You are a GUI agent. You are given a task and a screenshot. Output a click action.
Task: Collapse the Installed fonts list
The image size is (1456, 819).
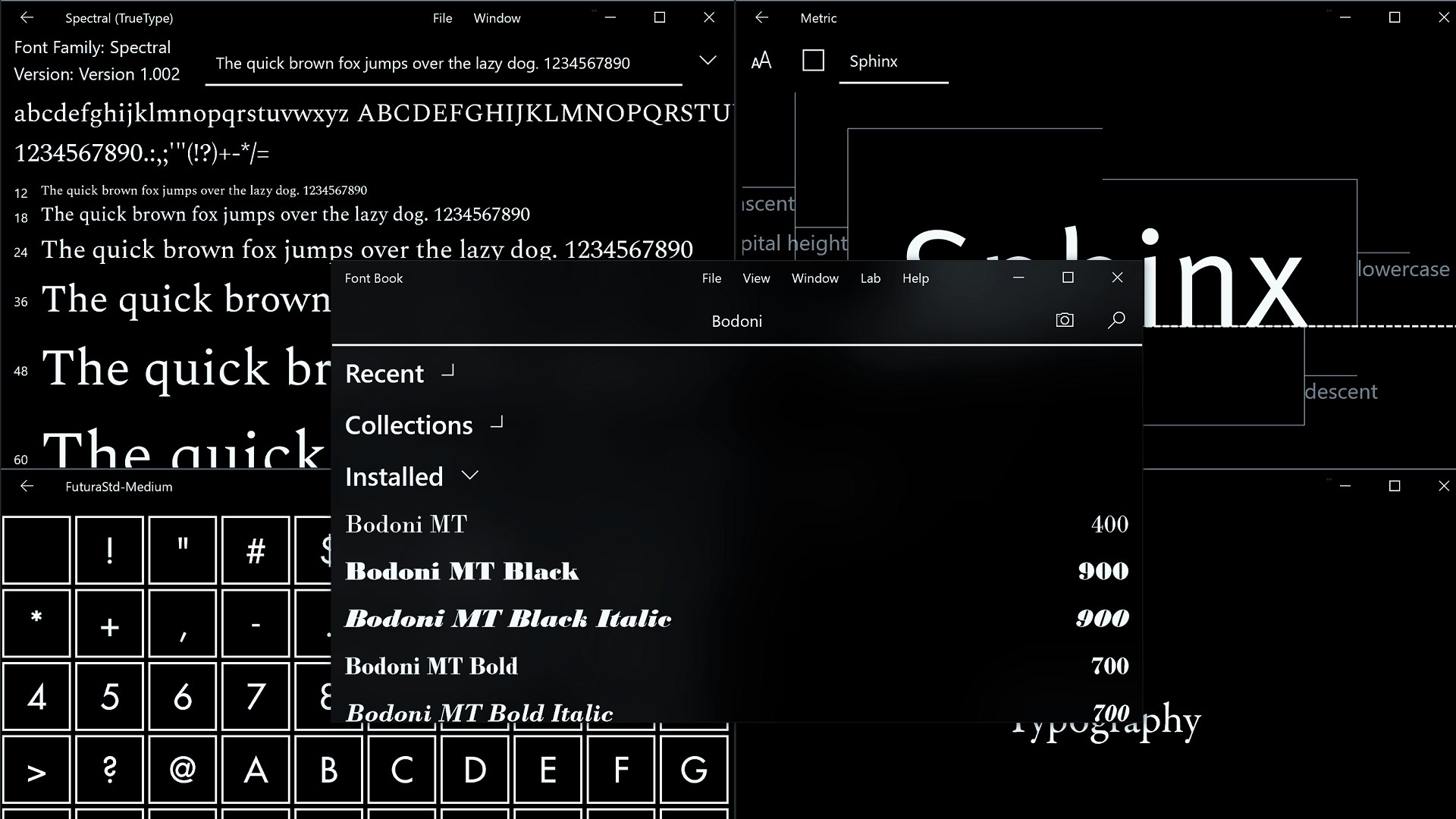pyautogui.click(x=470, y=475)
